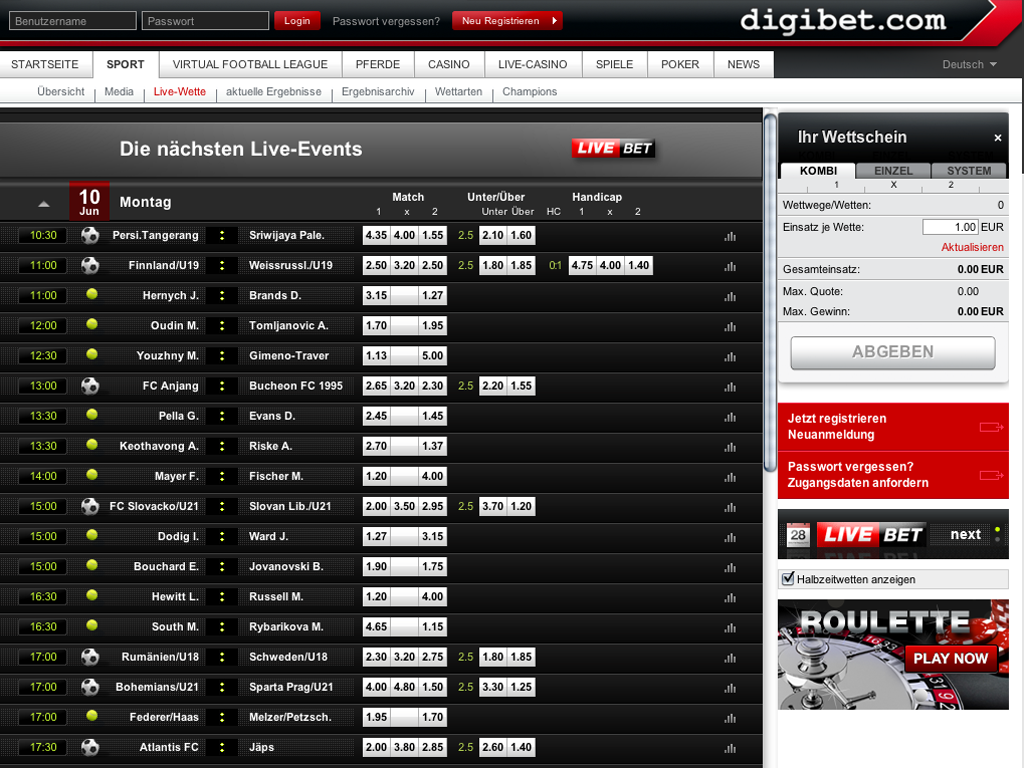Click Neu Registrieren button
This screenshot has height=768, width=1024.
pyautogui.click(x=507, y=21)
